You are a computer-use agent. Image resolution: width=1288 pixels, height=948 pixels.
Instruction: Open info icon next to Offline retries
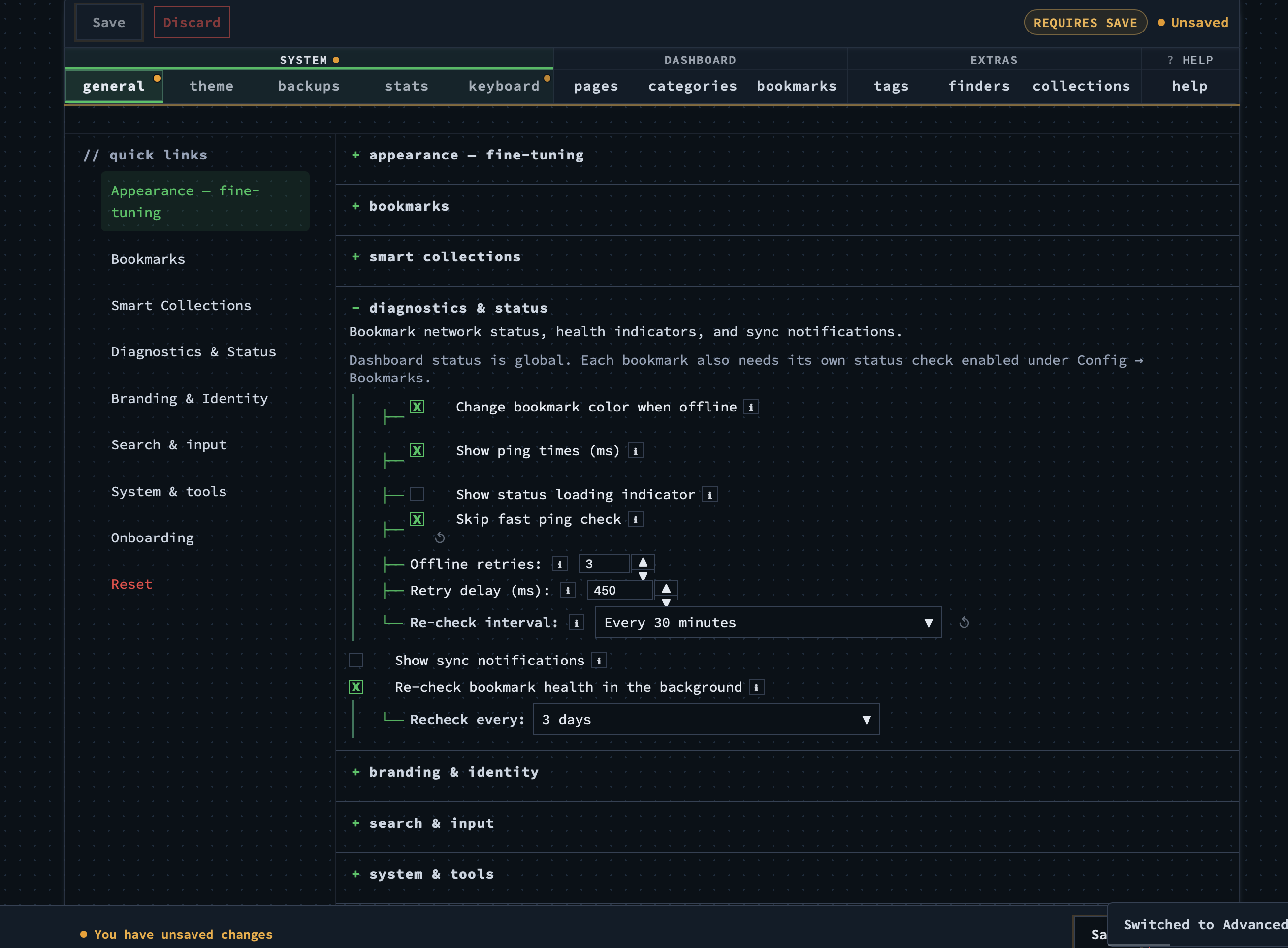(560, 564)
